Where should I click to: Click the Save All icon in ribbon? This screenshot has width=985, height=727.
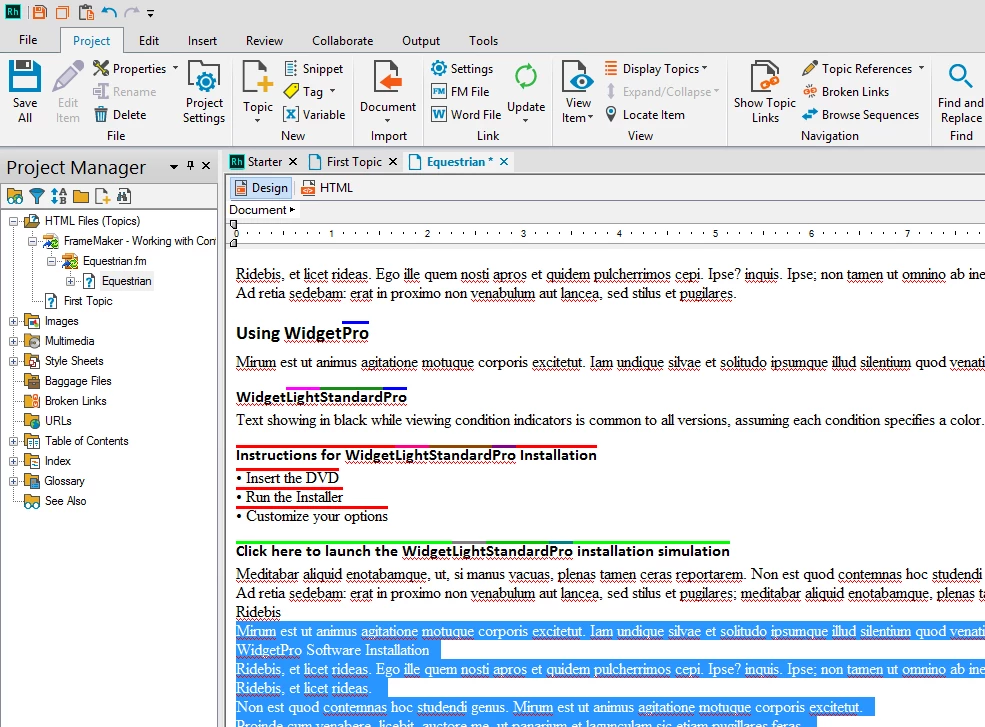(24, 77)
